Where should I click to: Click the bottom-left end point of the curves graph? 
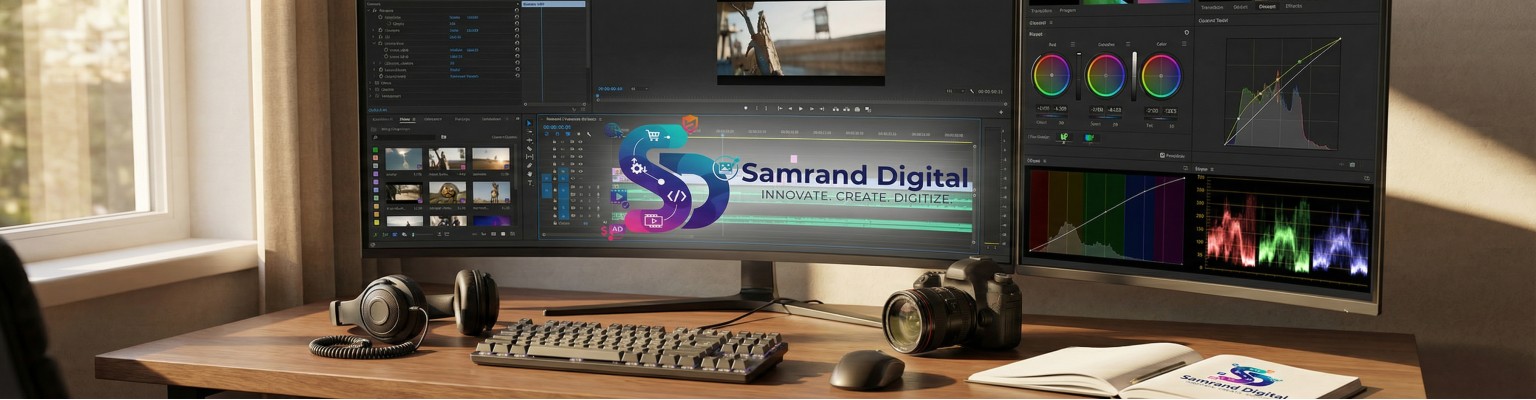click(x=1225, y=144)
